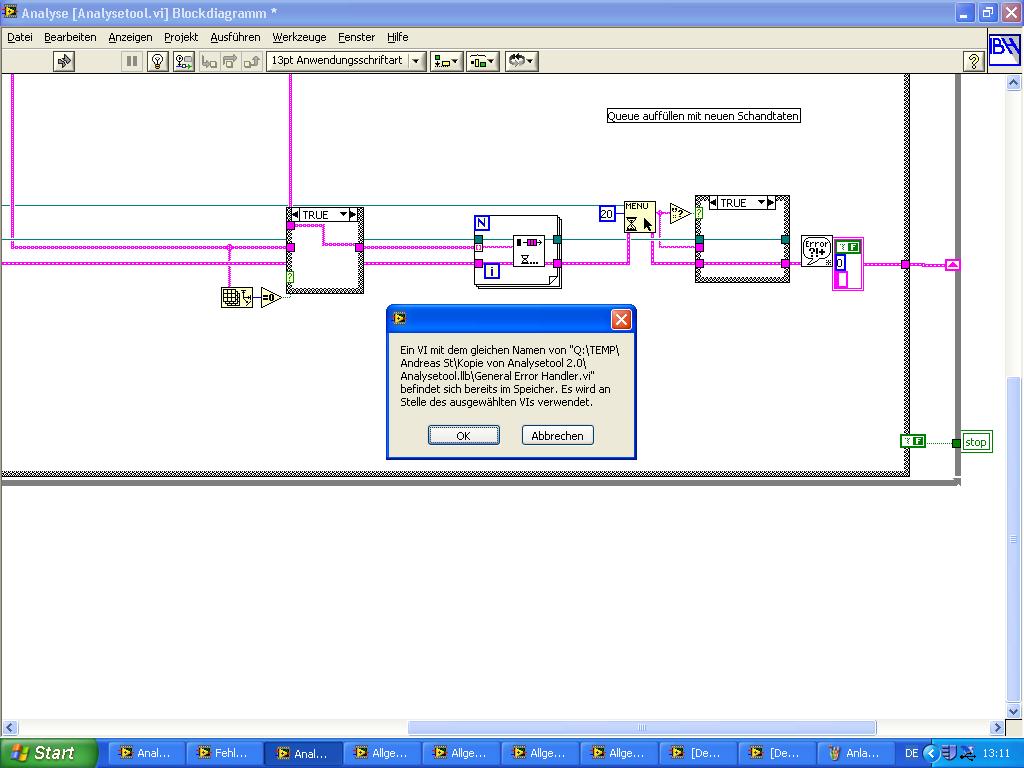Toggle the Pause execution button
This screenshot has width=1024, height=768.
131,61
